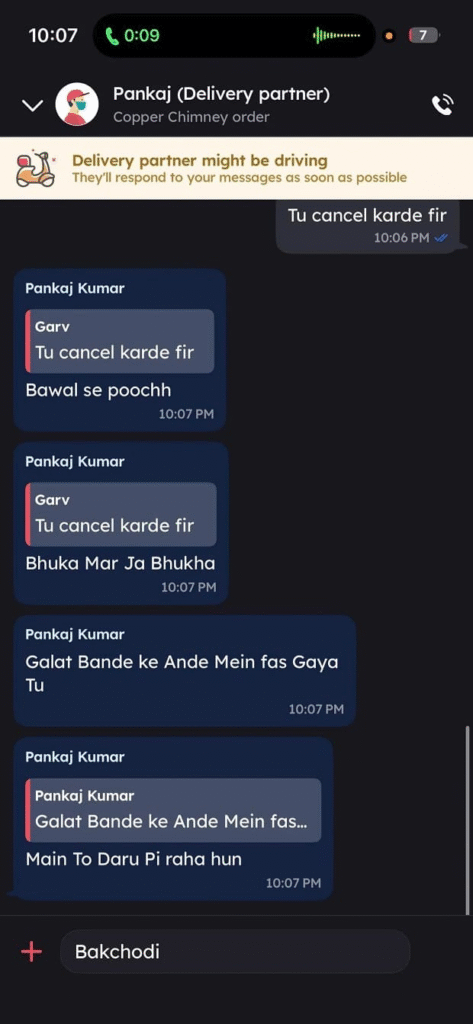Screen dimensions: 473x1024
Task: Tap the quoted Garv reply above Bawal se poochh
Action: (120, 341)
